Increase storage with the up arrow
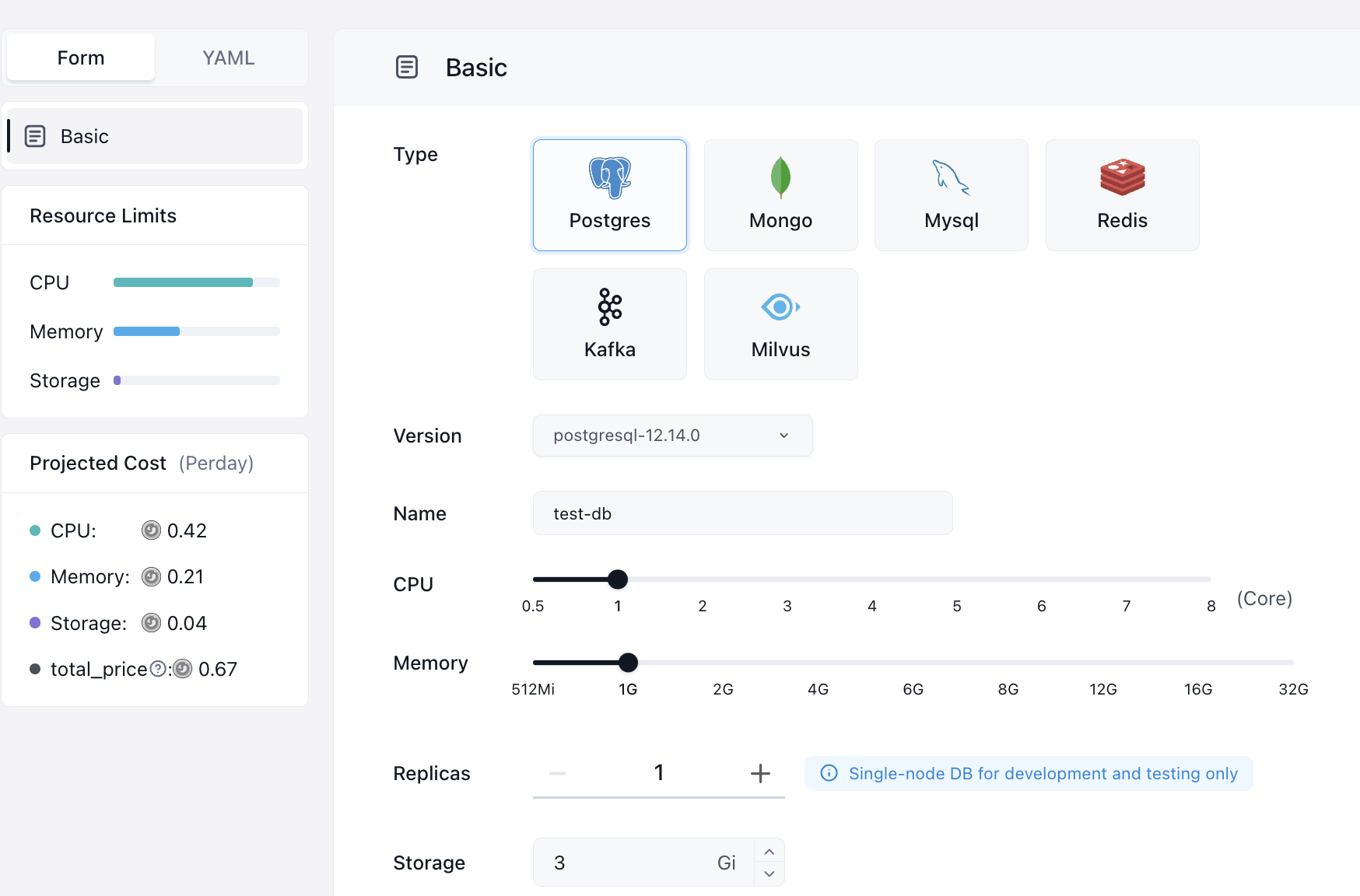This screenshot has width=1360, height=896. click(769, 852)
